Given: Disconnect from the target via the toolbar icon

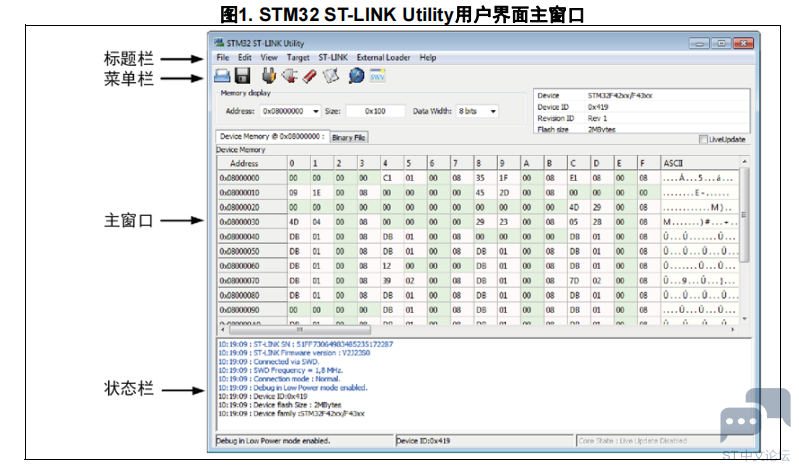Looking at the screenshot, I should (x=289, y=76).
